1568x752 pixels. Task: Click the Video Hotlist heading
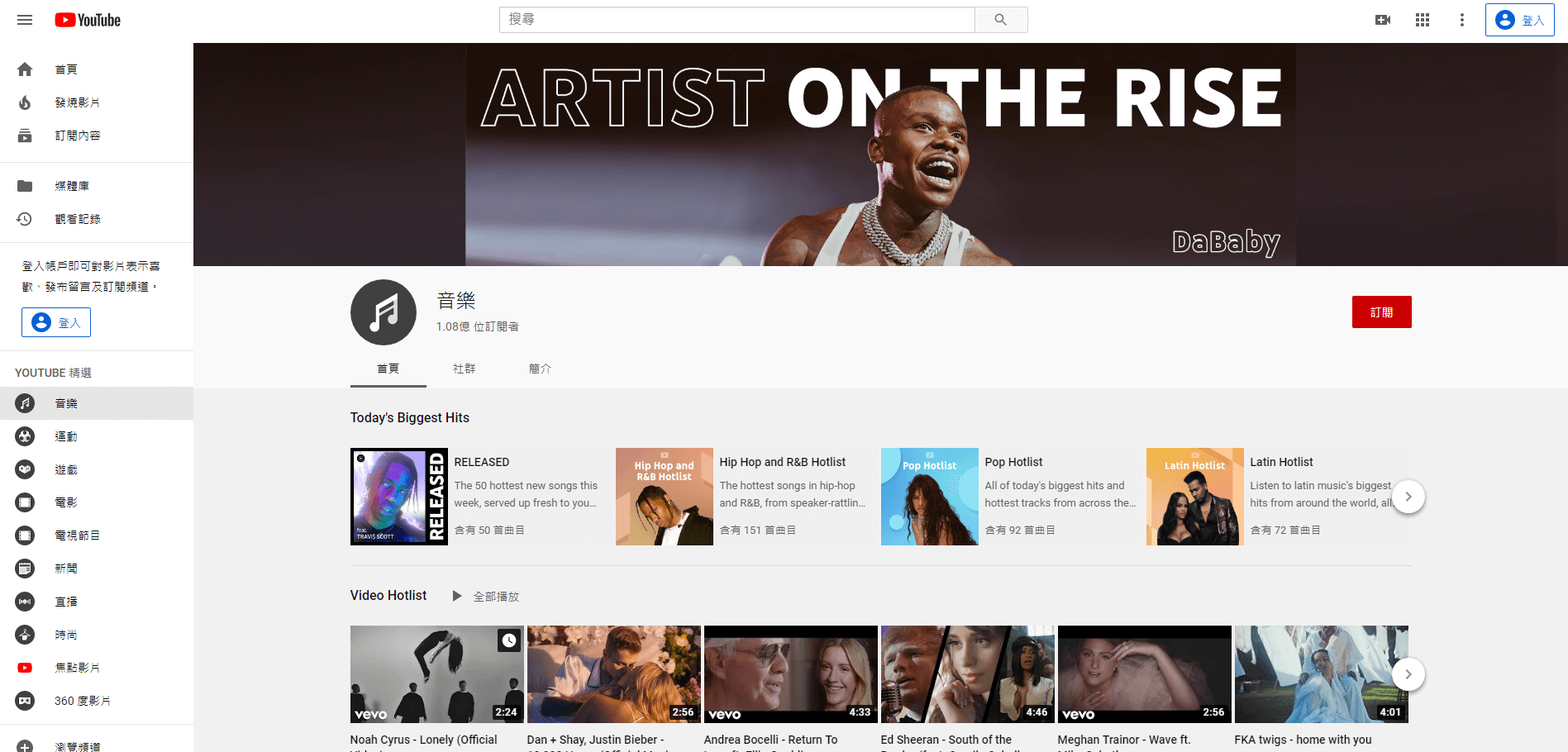[388, 595]
